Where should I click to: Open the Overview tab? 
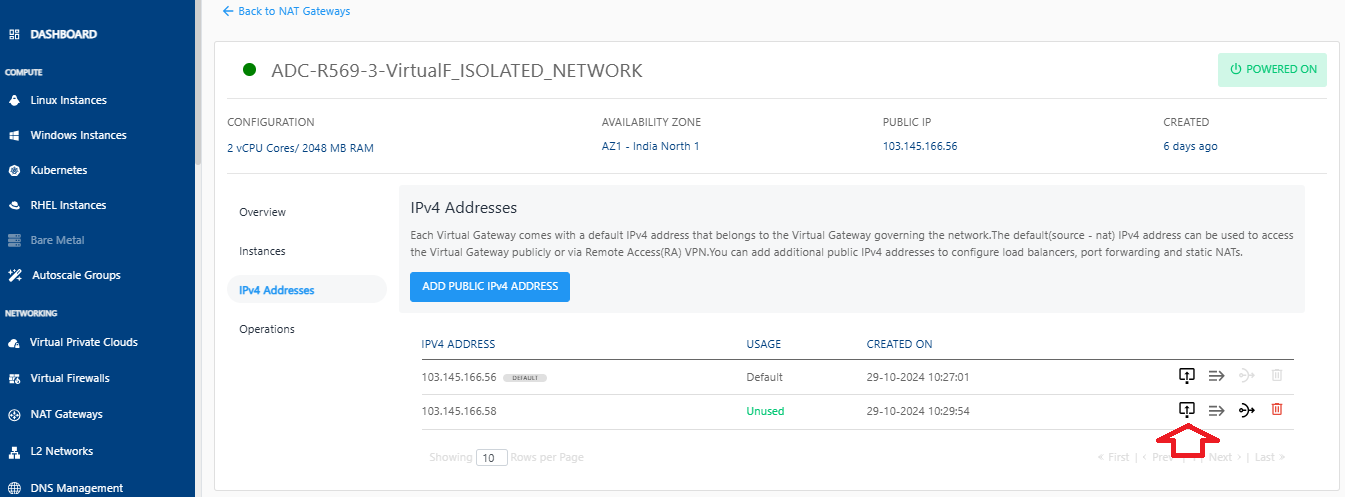262,212
